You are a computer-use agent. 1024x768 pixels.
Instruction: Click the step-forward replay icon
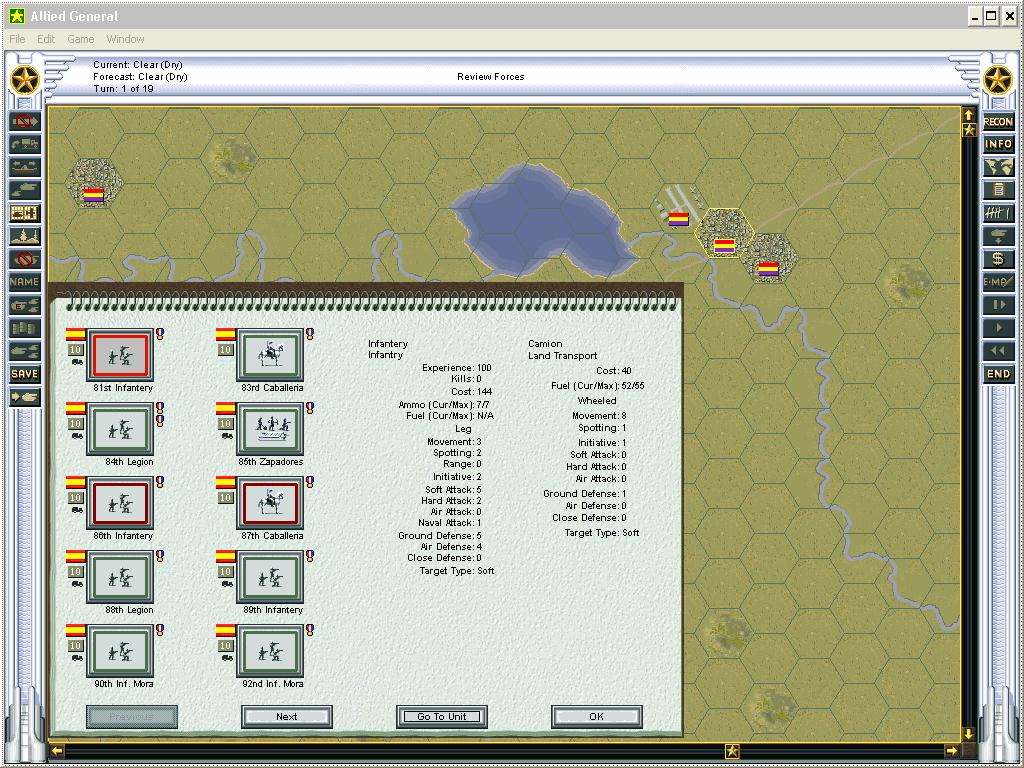click(x=998, y=305)
